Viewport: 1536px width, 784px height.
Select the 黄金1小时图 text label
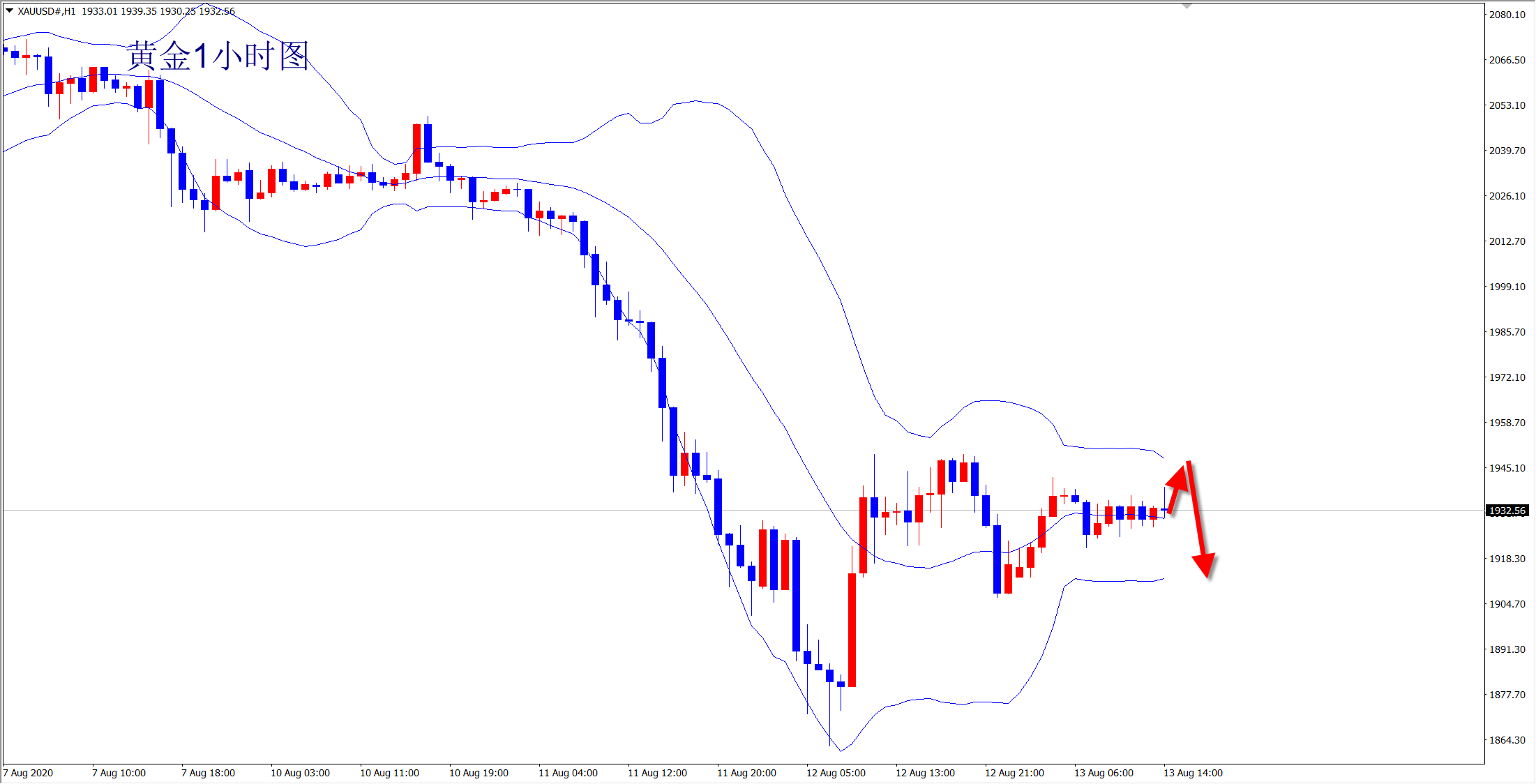click(x=218, y=56)
